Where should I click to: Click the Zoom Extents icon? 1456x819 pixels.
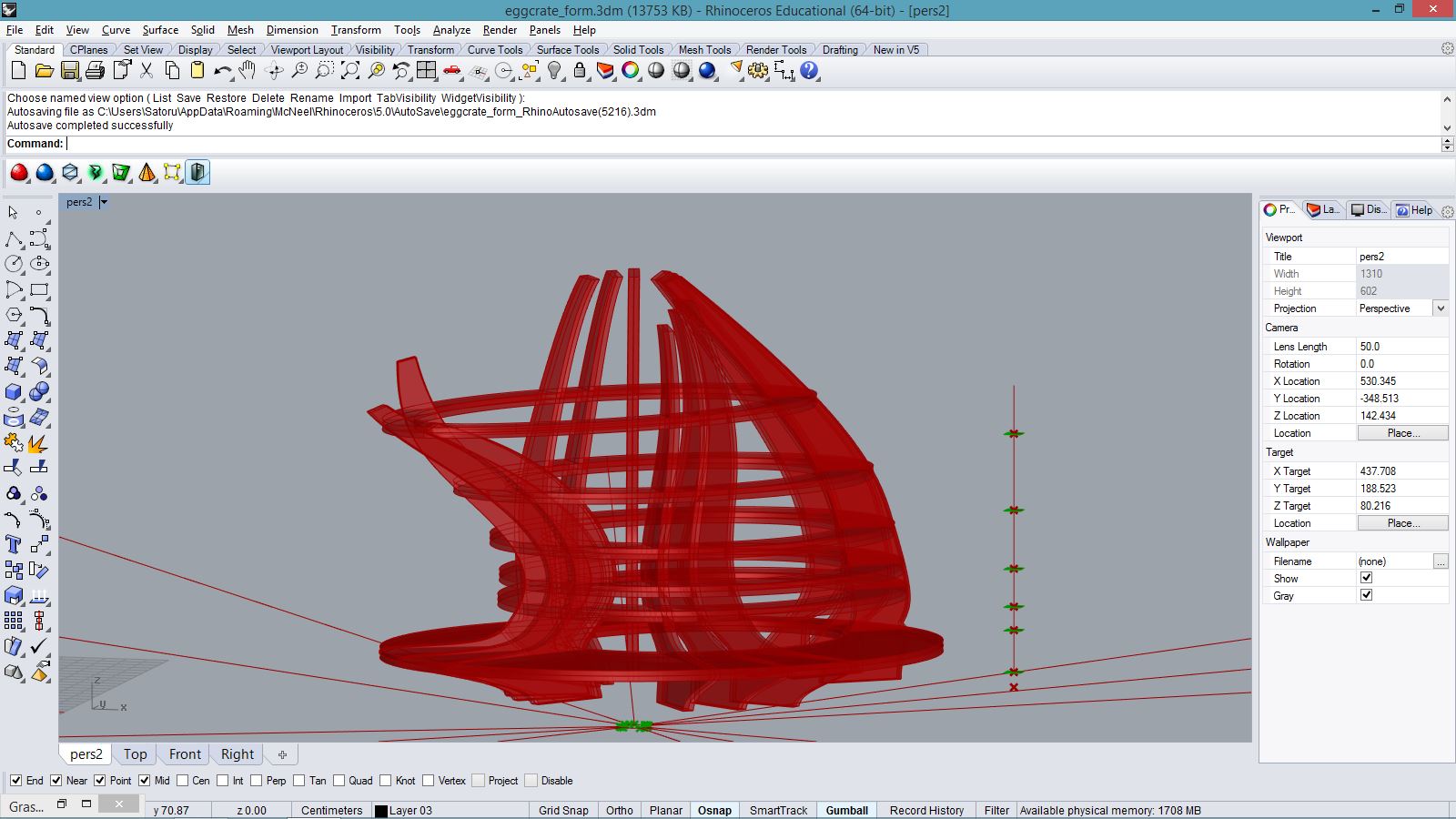[x=350, y=71]
